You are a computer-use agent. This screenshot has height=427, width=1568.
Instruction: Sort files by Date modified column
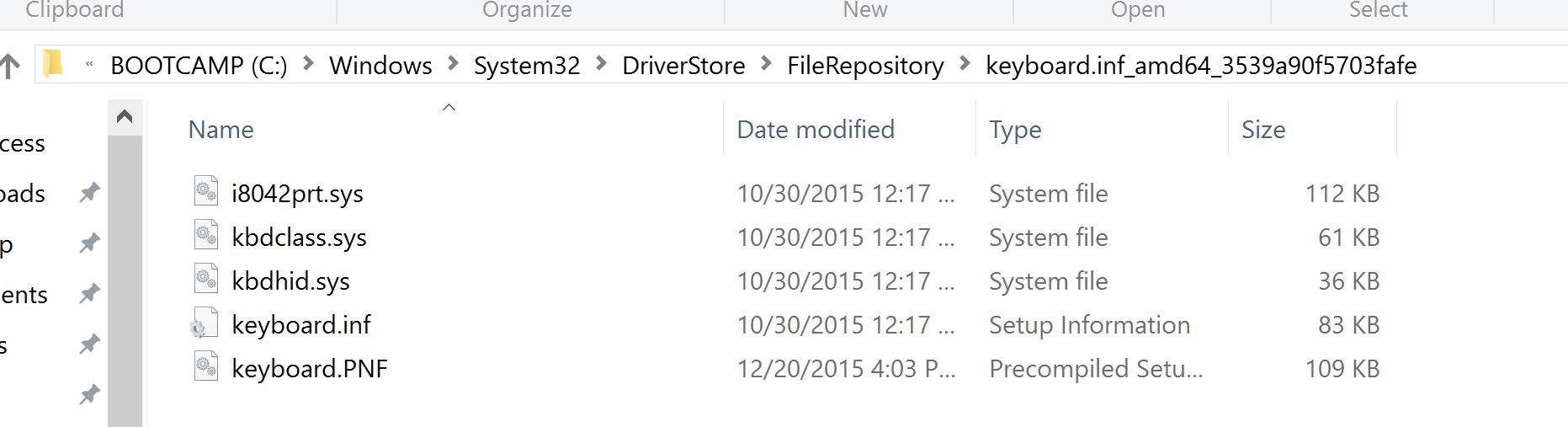coord(815,130)
